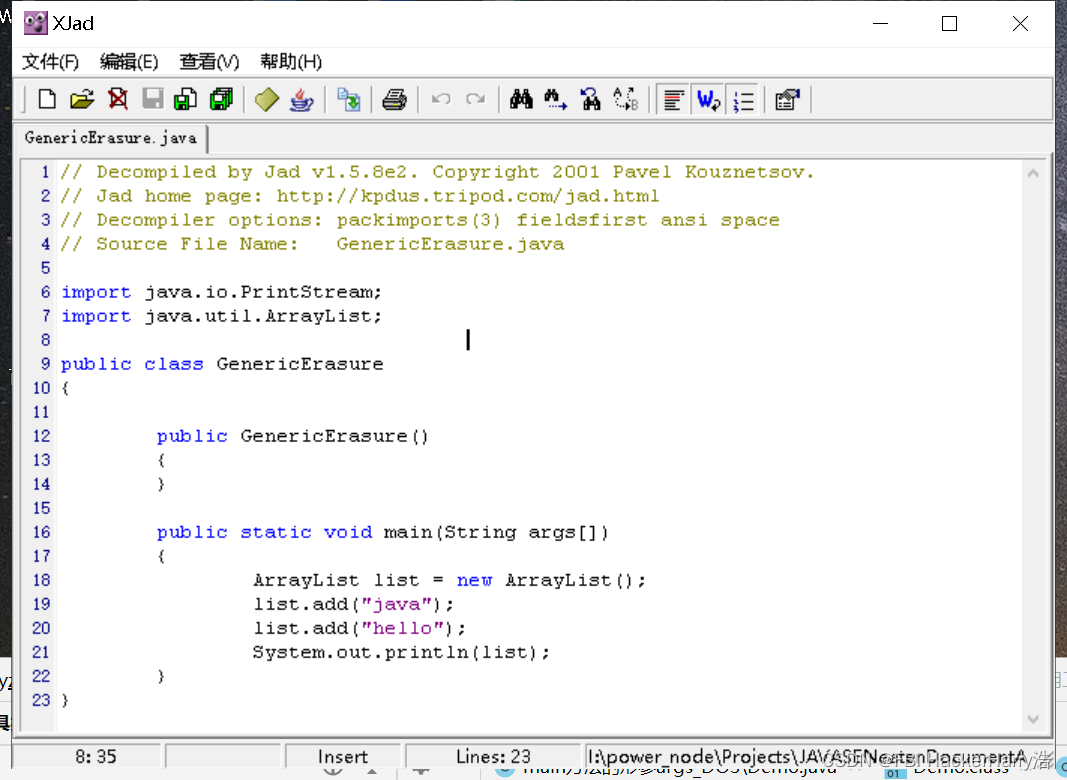This screenshot has width=1067, height=780.
Task: Click line number 23 in the gutter
Action: click(x=41, y=700)
